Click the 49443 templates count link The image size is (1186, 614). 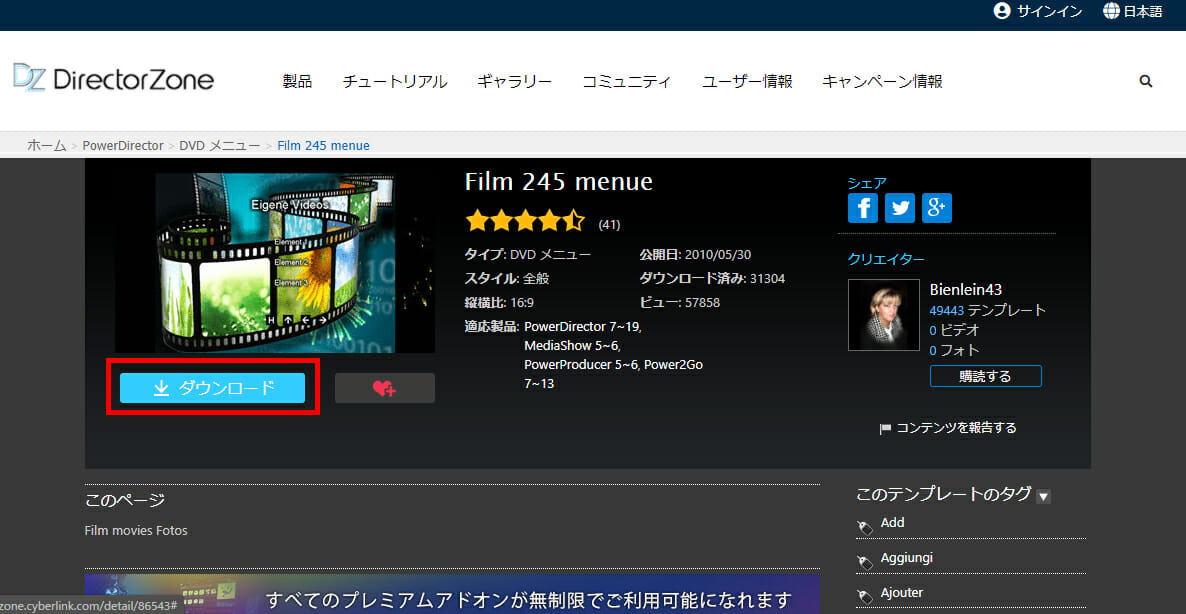pyautogui.click(x=946, y=310)
